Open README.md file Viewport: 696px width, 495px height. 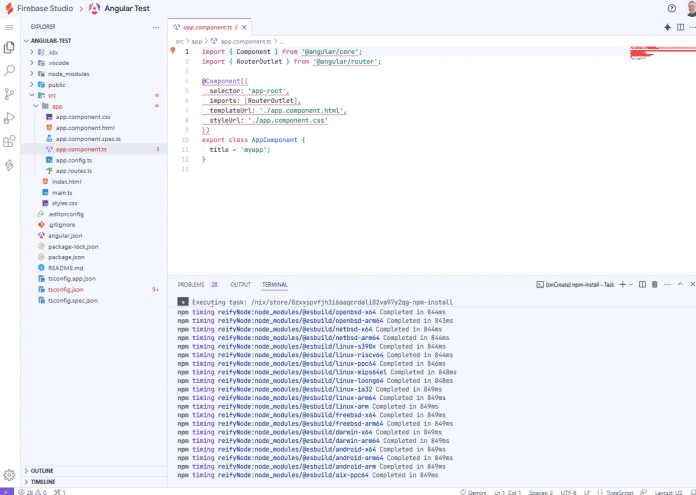(x=66, y=268)
